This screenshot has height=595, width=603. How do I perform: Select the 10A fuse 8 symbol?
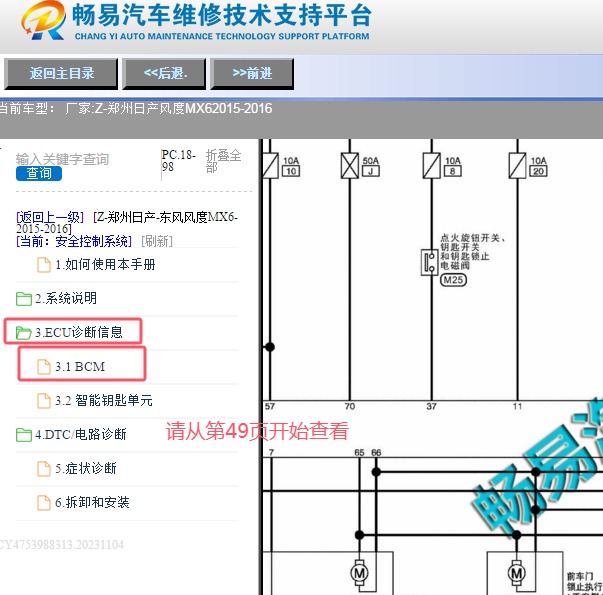[431, 165]
